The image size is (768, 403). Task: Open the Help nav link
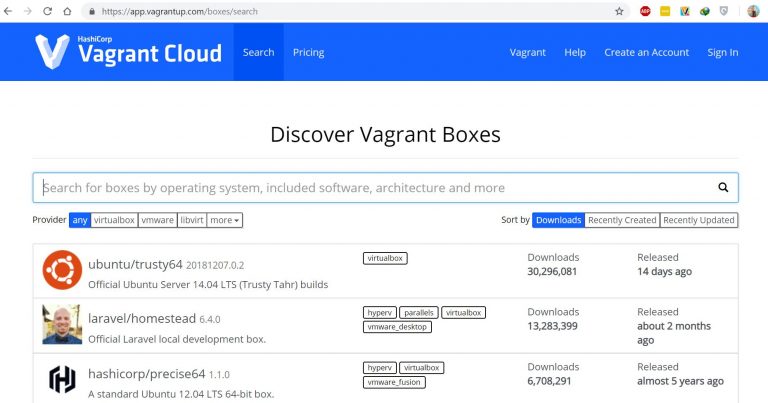coord(575,52)
